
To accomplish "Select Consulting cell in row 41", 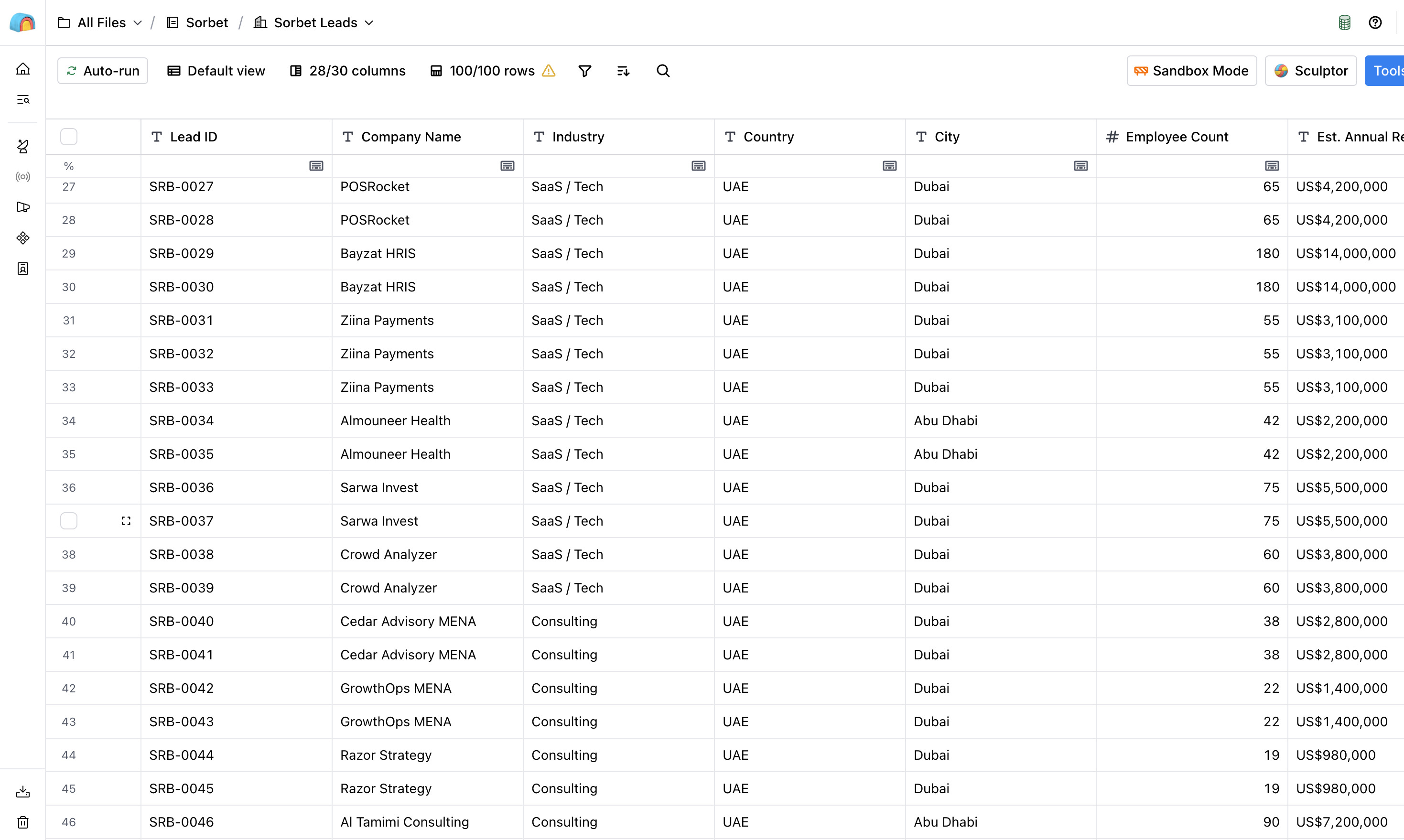I will (x=619, y=654).
